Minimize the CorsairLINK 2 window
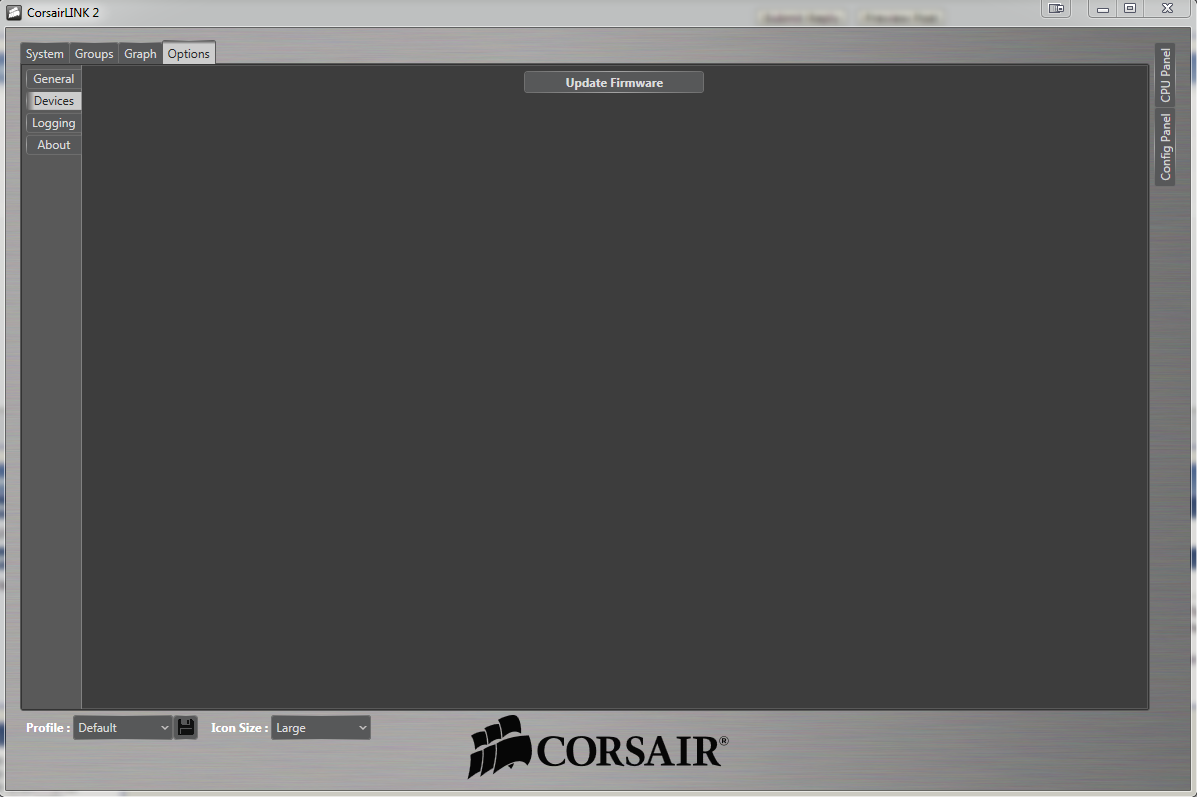The image size is (1197, 797). (x=1102, y=8)
